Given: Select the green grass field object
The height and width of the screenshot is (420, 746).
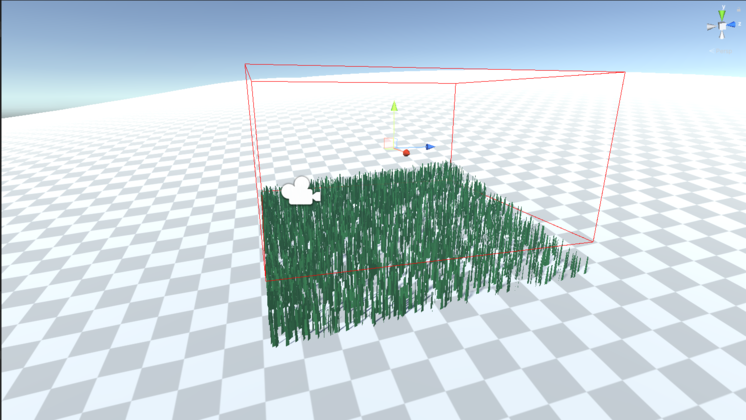Looking at the screenshot, I should pos(400,250).
